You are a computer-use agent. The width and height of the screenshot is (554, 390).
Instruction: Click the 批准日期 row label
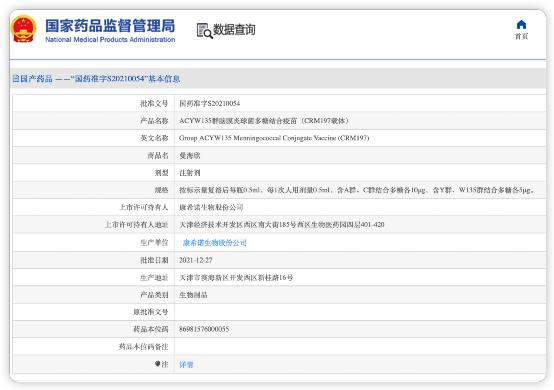(x=154, y=260)
